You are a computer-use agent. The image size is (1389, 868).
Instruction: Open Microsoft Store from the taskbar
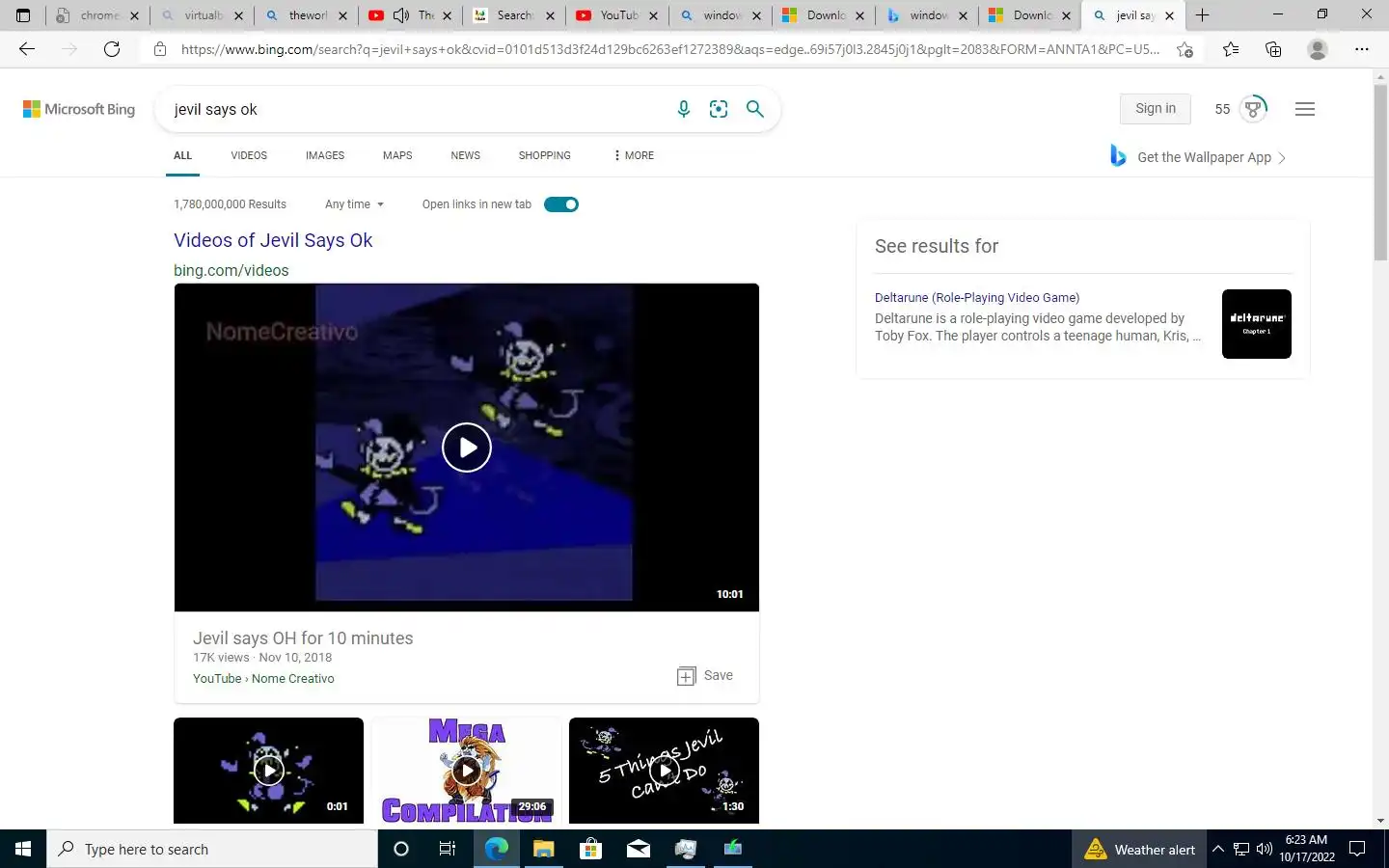(590, 849)
